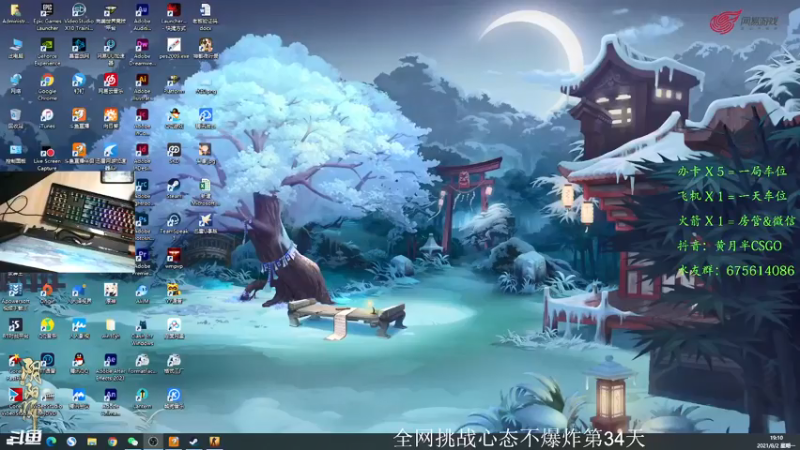Launch Adobe Illustrator from the desktop
The image size is (800, 450).
(x=142, y=86)
